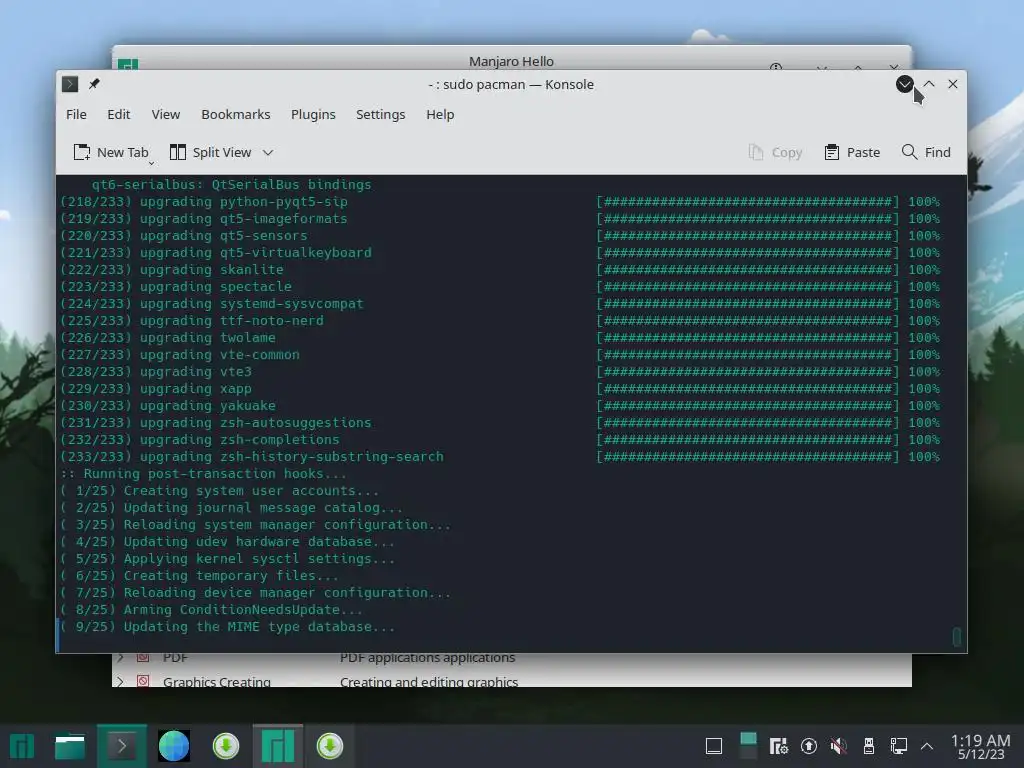Click the show desktop tray icon
1024x768 pixels.
714,746
